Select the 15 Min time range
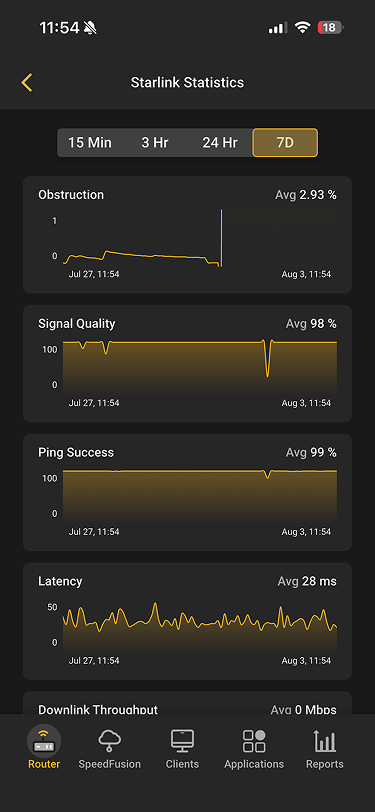This screenshot has width=375, height=812. tap(90, 142)
